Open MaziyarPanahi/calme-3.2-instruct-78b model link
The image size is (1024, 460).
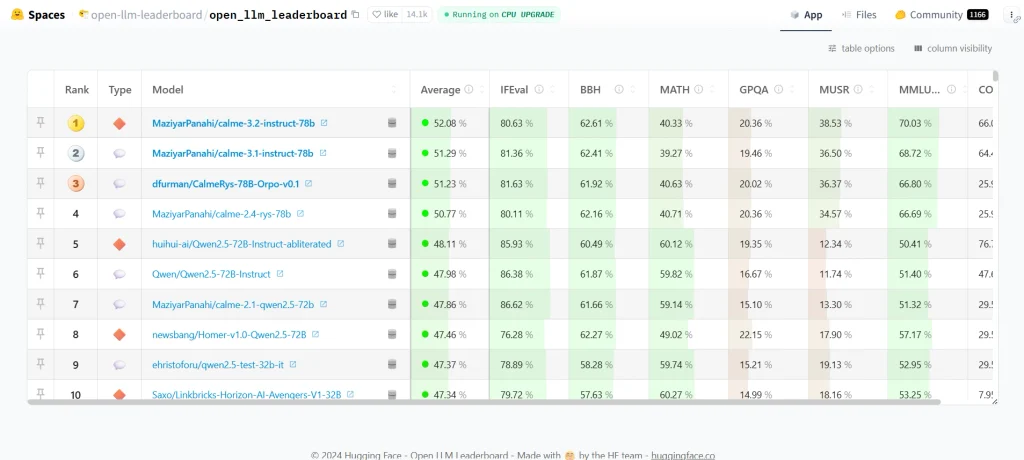(x=233, y=123)
